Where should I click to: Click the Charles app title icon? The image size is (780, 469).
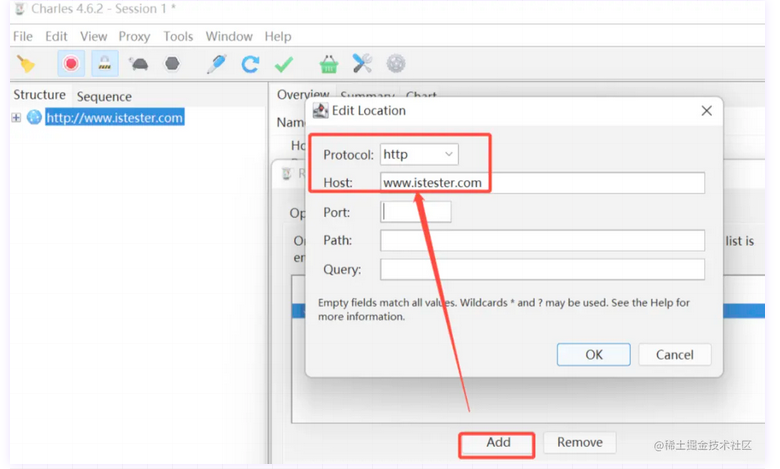click(20, 9)
